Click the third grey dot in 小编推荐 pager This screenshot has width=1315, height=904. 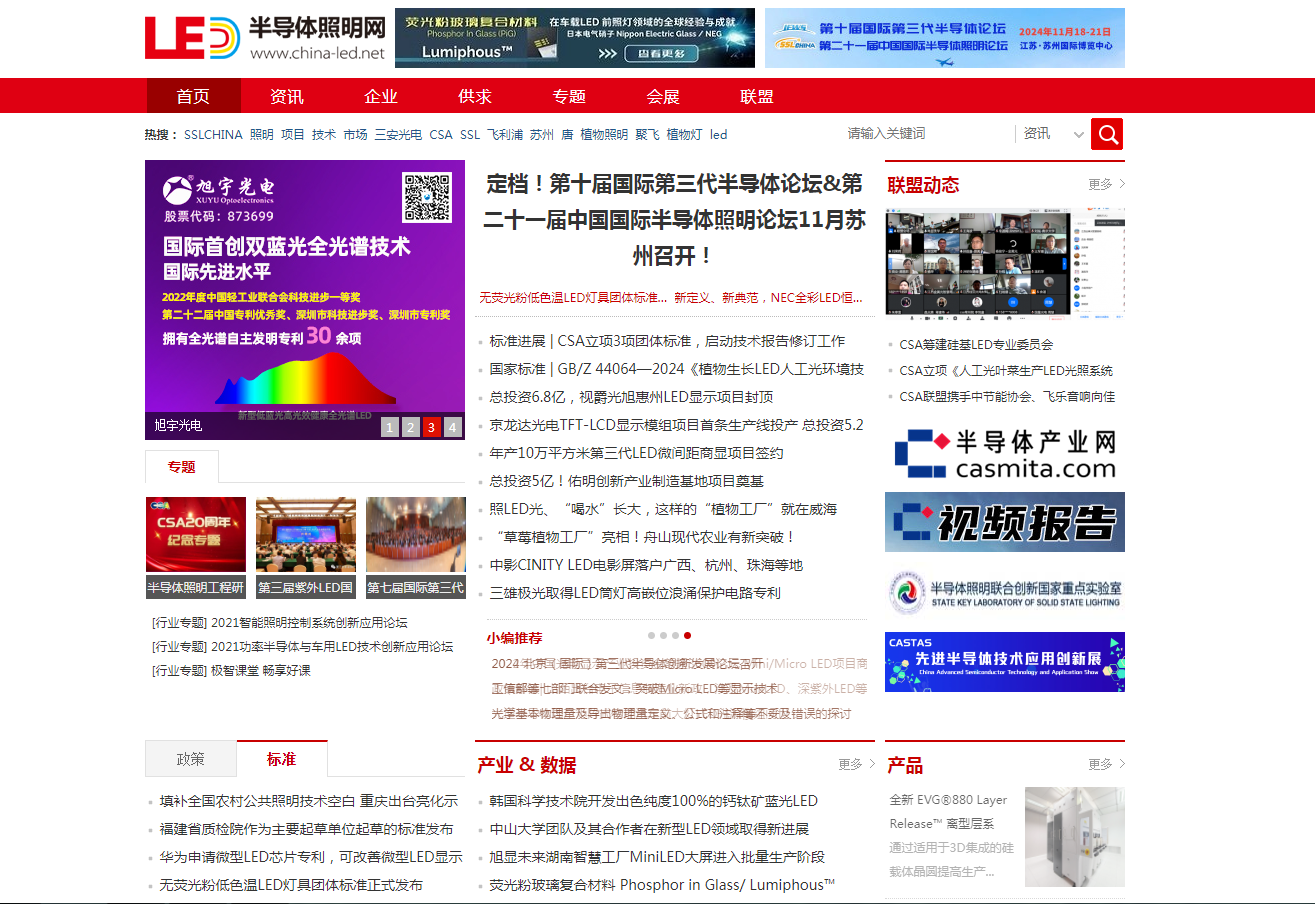pos(675,635)
